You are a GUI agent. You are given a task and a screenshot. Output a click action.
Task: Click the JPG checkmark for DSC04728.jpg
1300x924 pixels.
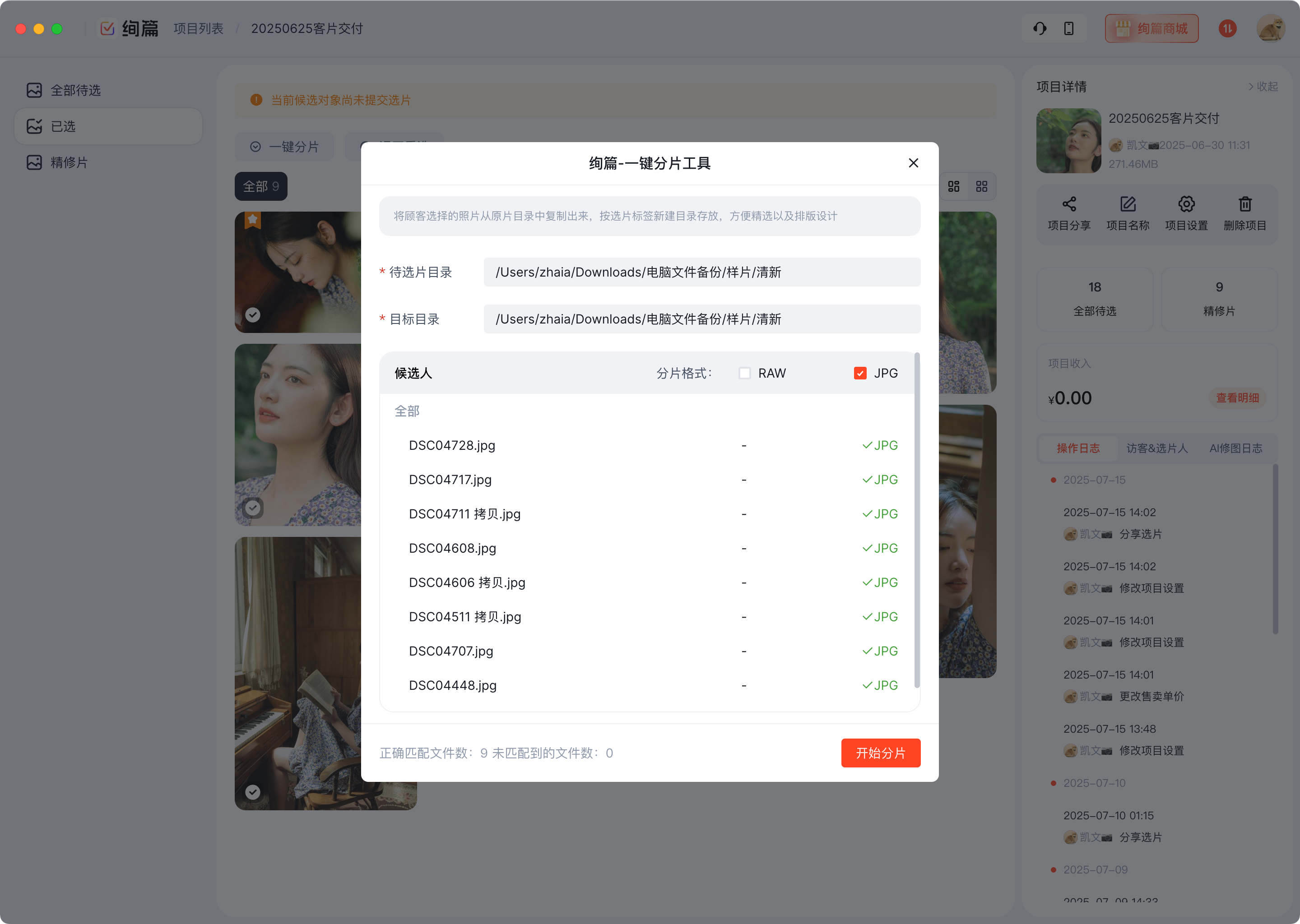(880, 445)
